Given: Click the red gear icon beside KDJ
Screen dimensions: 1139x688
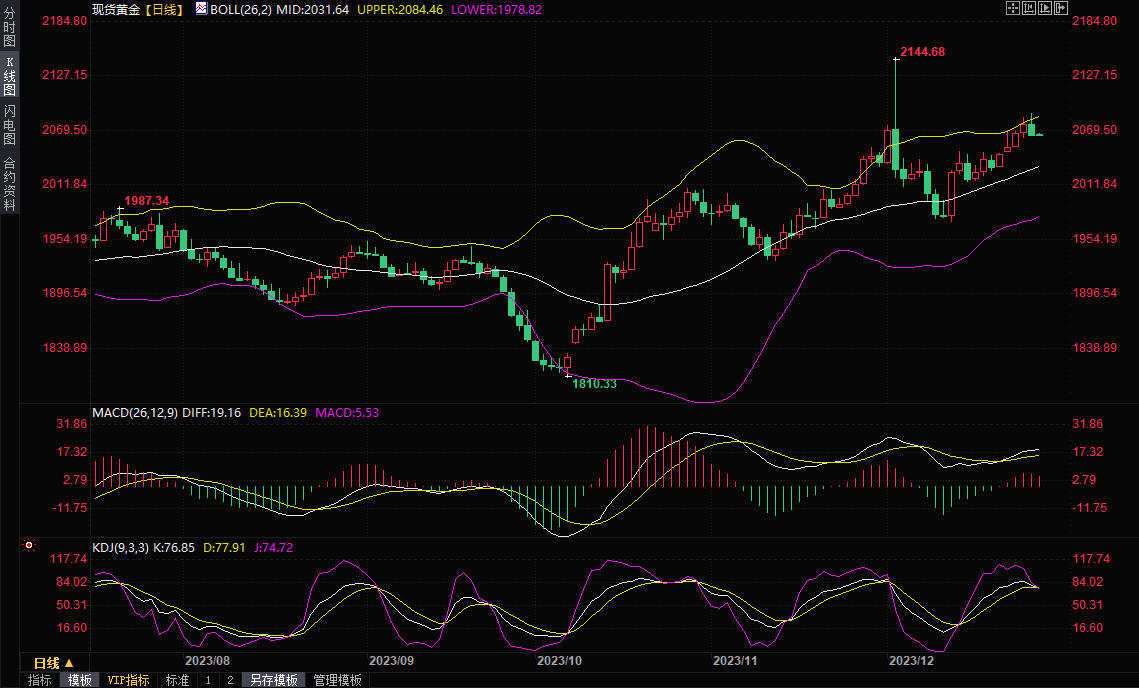Looking at the screenshot, I should click(x=29, y=545).
